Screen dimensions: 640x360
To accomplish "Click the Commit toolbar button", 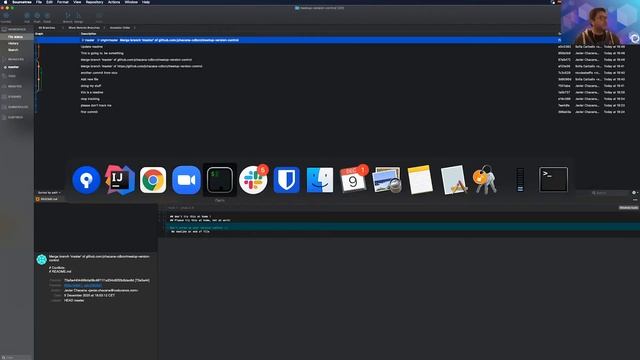I will [6, 17].
